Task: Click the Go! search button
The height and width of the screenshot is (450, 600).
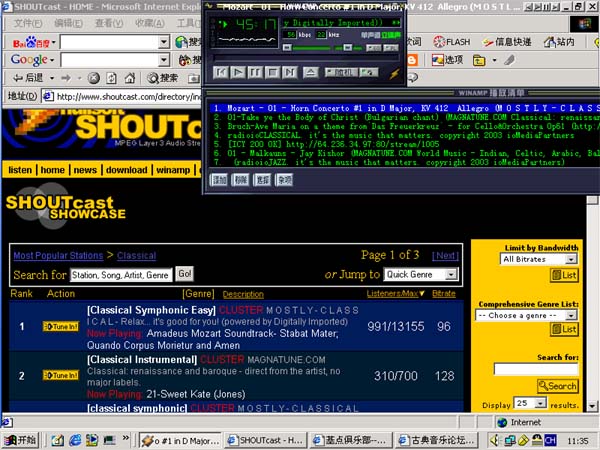Action: coord(185,274)
